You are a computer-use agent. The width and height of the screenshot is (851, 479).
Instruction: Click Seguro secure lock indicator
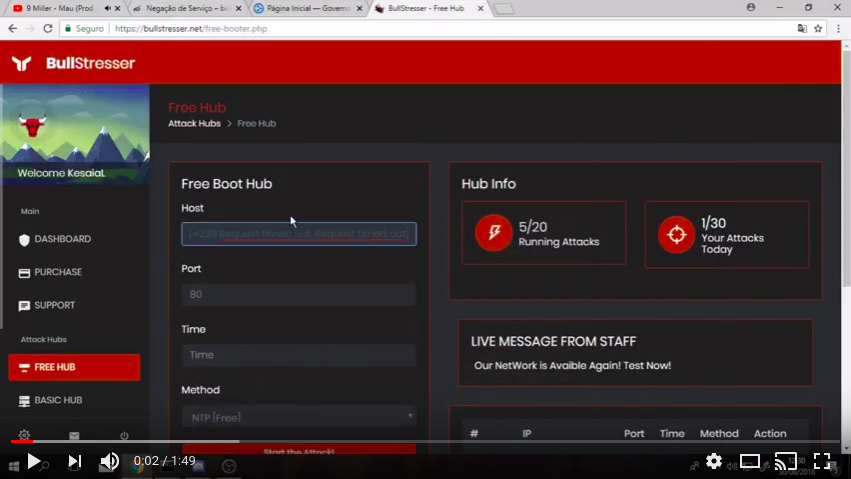click(x=84, y=28)
